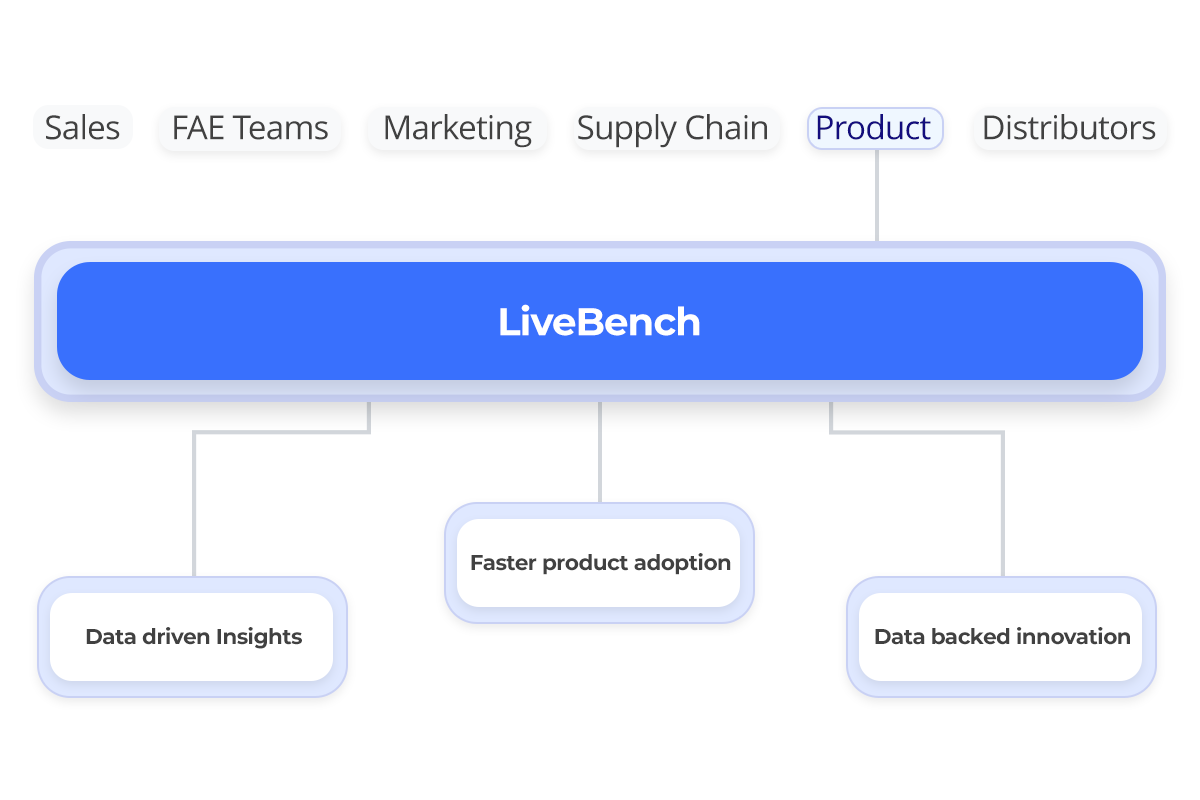Go to the Distributors tab
The width and height of the screenshot is (1200, 800).
[1068, 128]
